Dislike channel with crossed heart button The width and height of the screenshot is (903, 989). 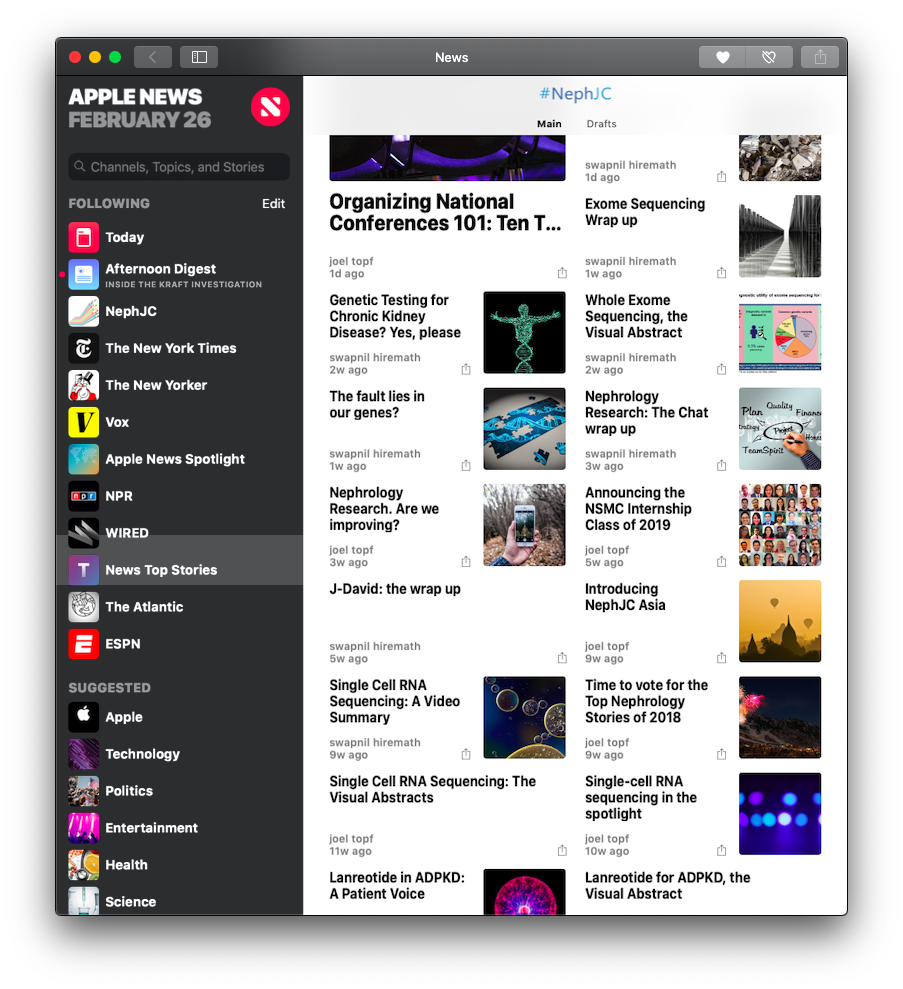pos(769,57)
